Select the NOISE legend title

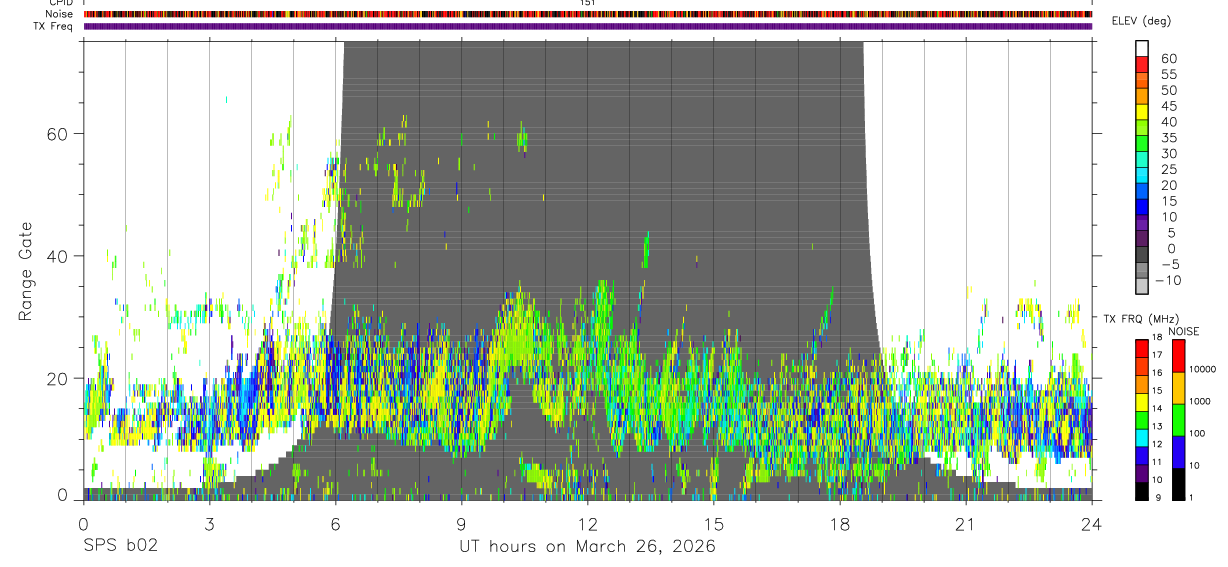point(1184,331)
